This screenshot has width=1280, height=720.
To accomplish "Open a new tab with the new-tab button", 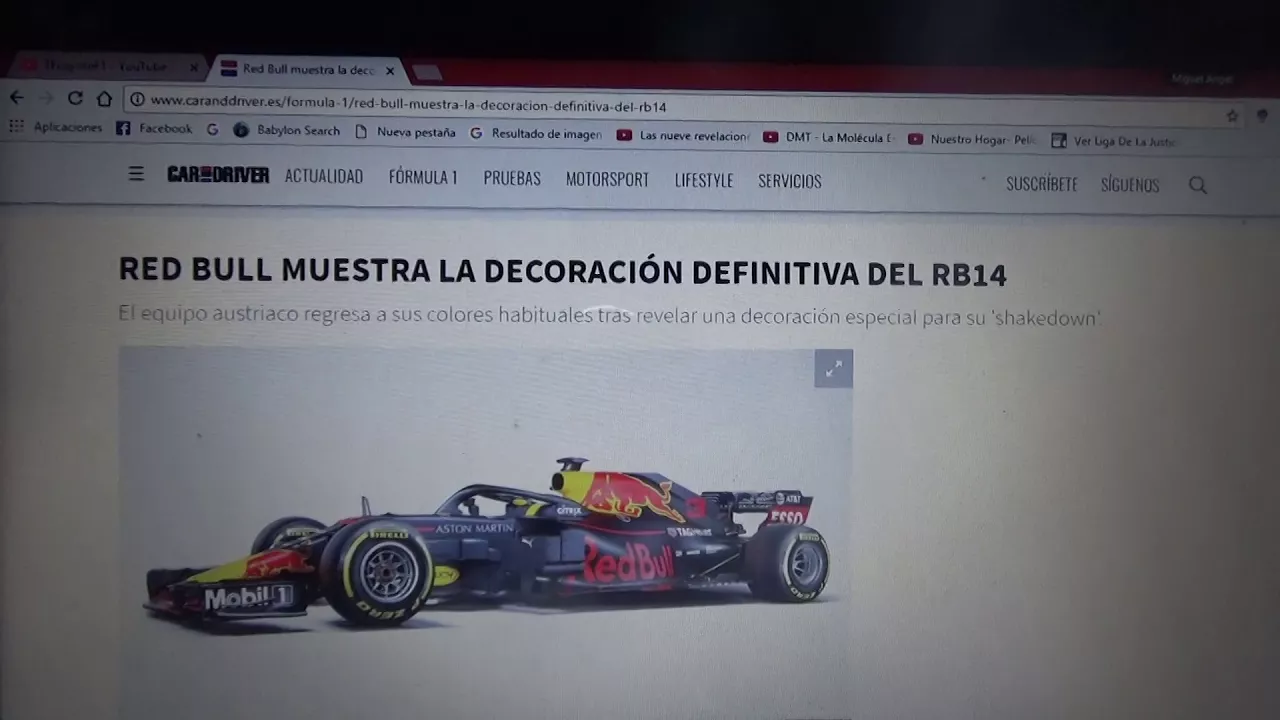I will [427, 72].
